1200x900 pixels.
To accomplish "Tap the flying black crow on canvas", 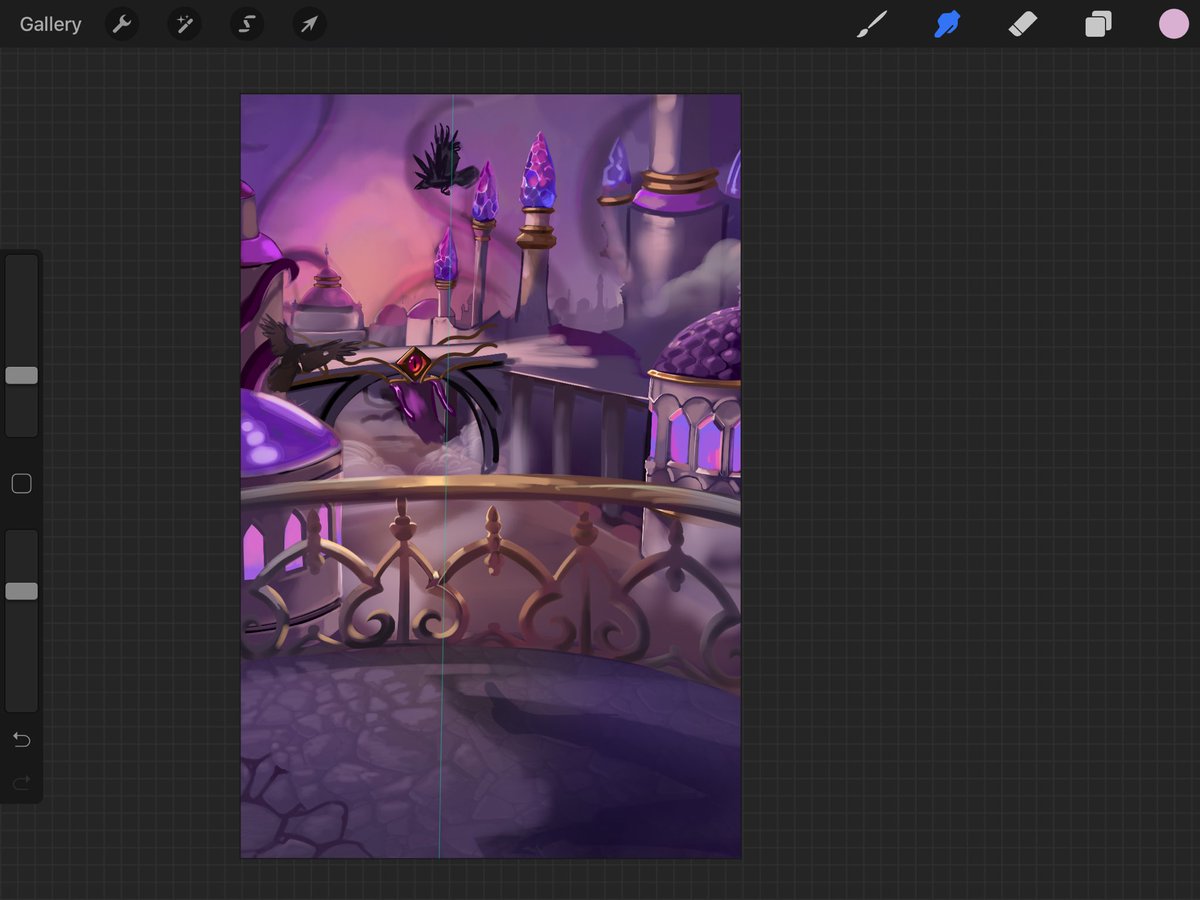I will click(443, 158).
